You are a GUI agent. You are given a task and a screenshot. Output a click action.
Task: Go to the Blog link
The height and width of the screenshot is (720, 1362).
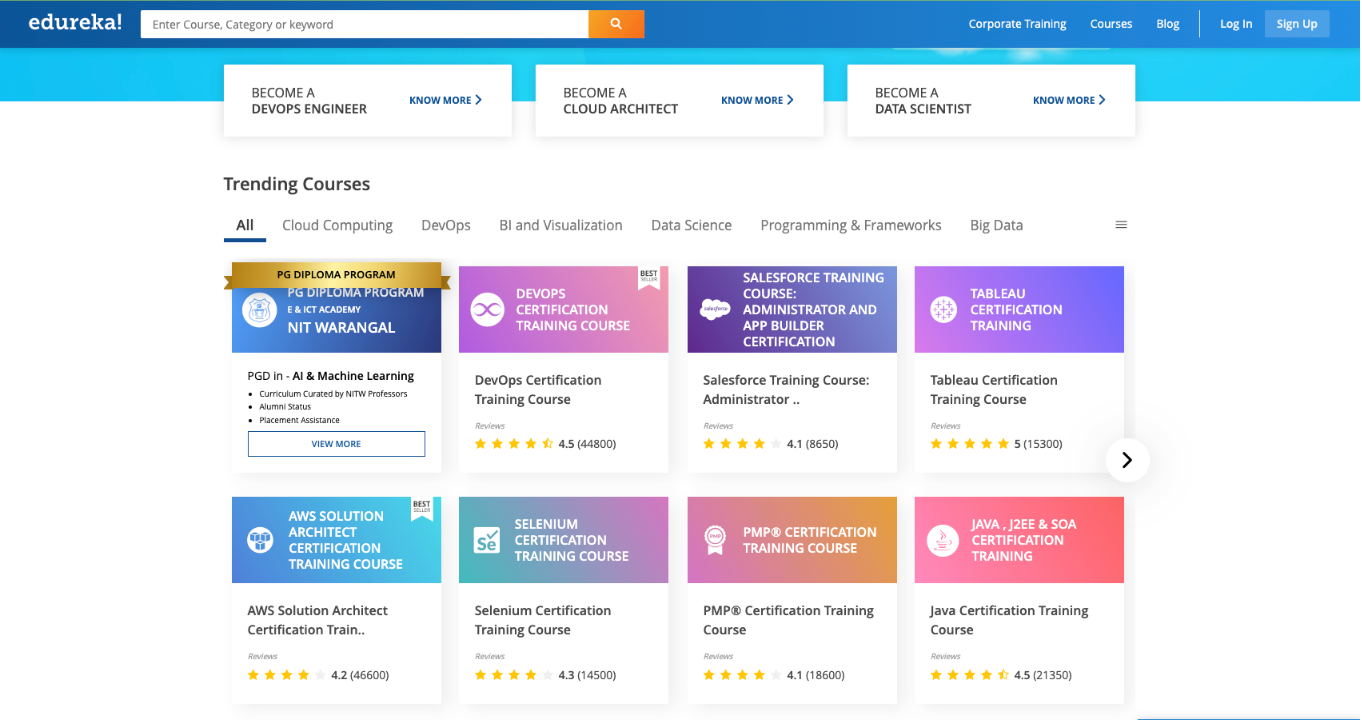tap(1168, 24)
